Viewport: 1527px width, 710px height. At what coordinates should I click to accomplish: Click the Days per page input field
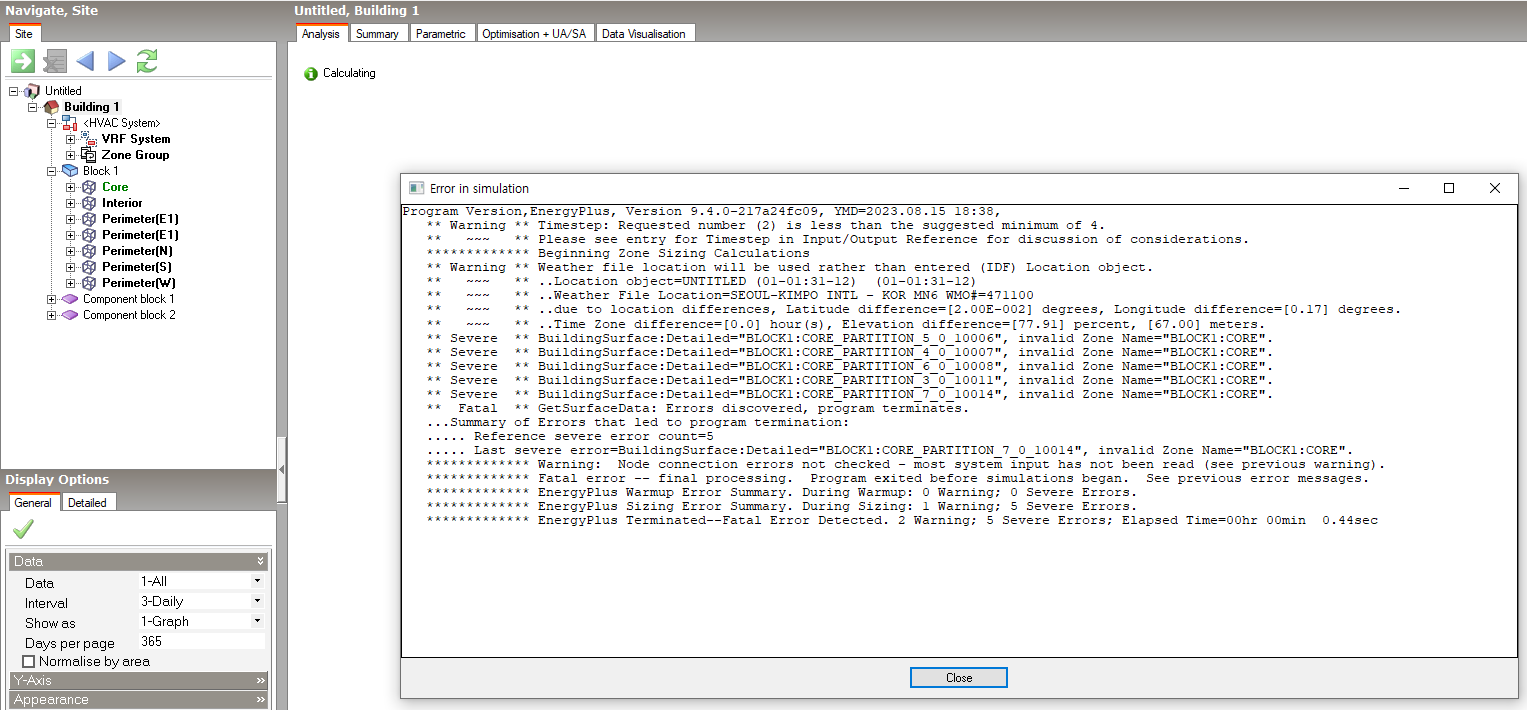click(200, 642)
